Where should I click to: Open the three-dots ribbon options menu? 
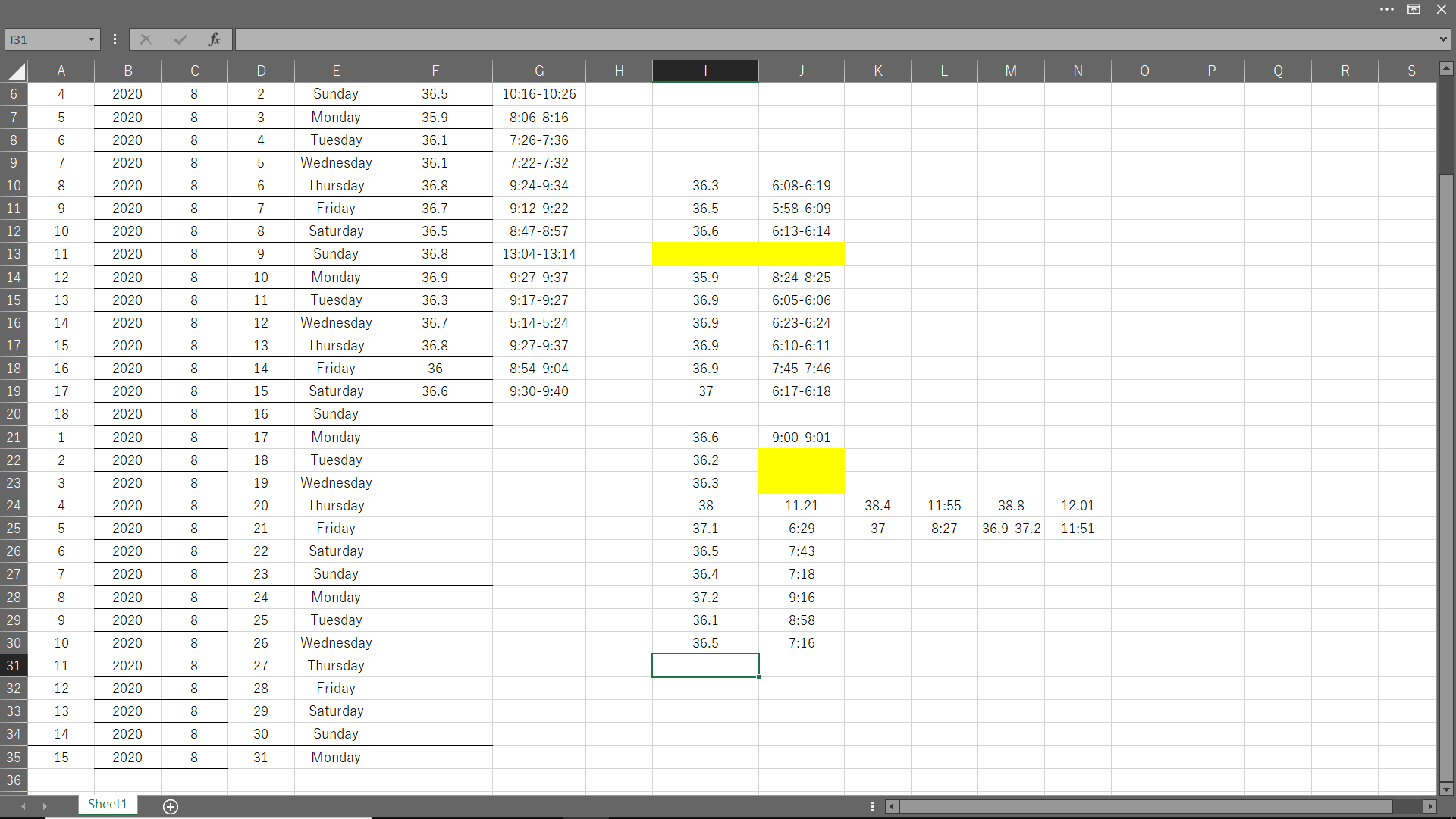coord(1387,10)
